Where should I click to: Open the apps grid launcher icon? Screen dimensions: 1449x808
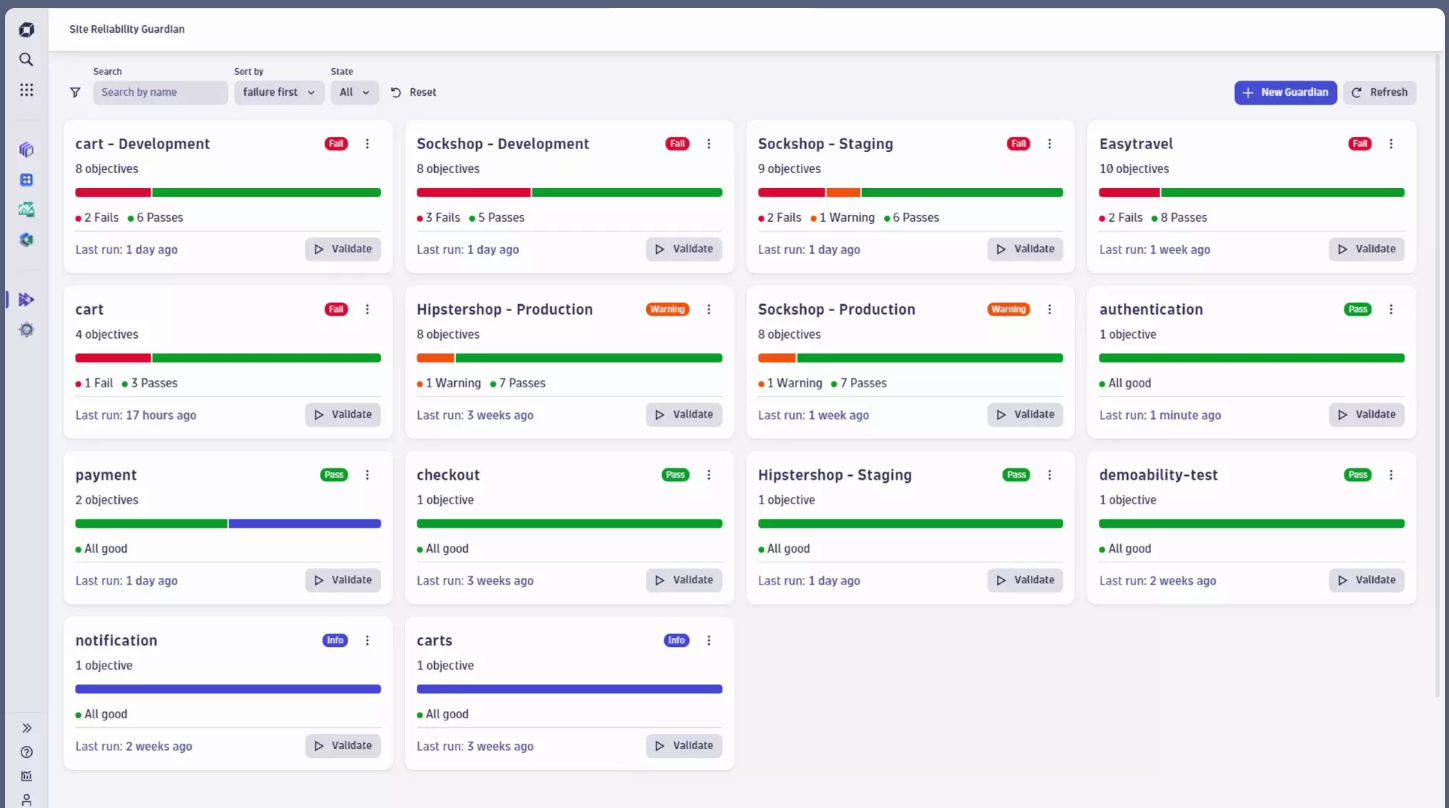27,90
